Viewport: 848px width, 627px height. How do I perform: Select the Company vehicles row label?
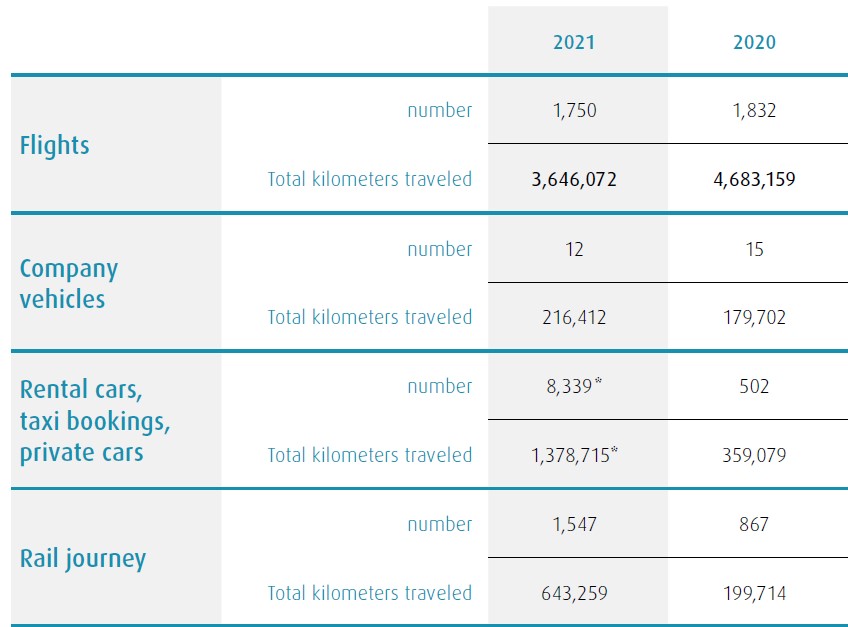69,283
